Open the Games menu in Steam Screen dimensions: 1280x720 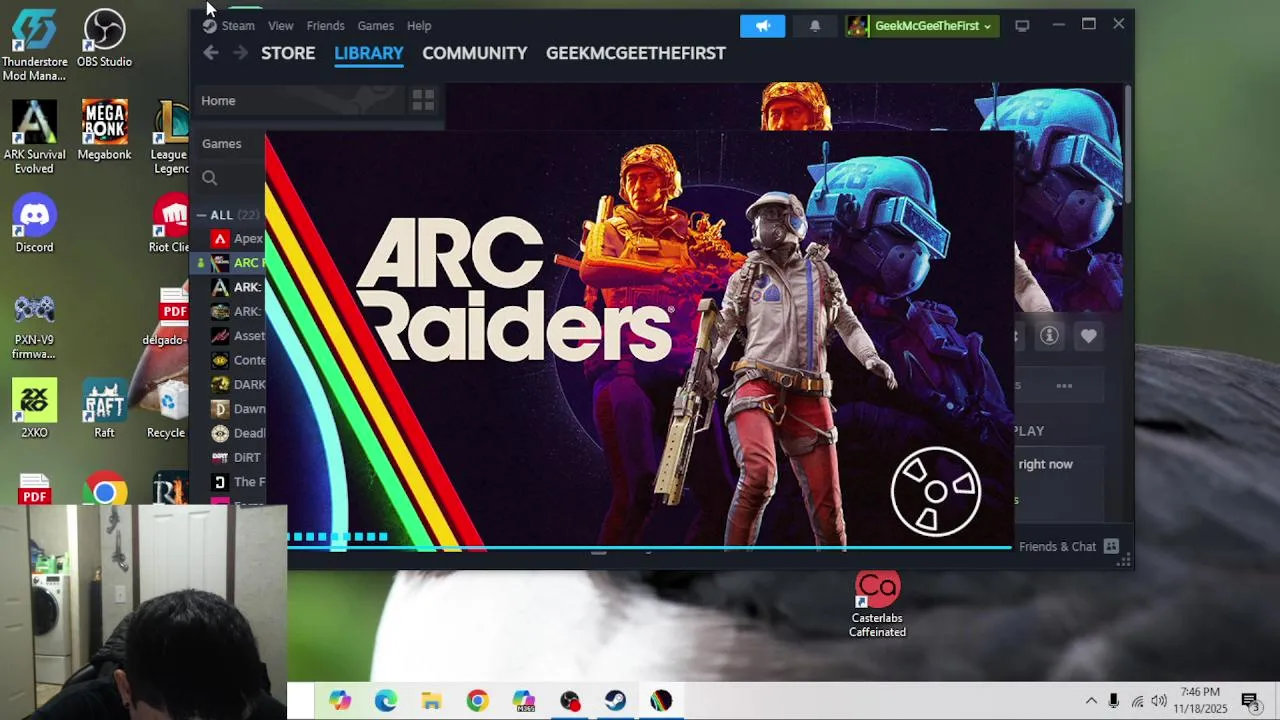point(375,26)
